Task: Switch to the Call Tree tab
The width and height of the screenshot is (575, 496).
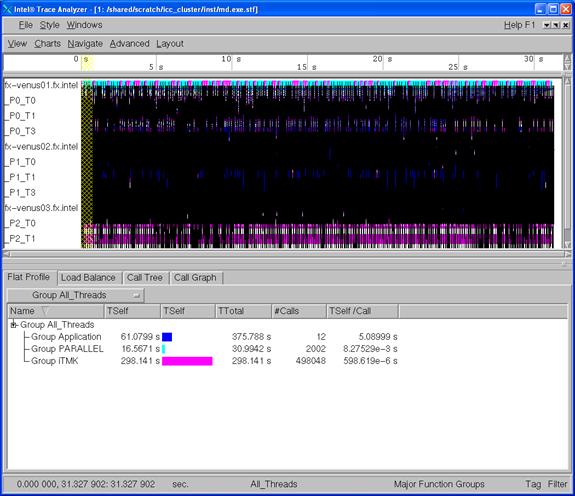Action: tap(145, 278)
